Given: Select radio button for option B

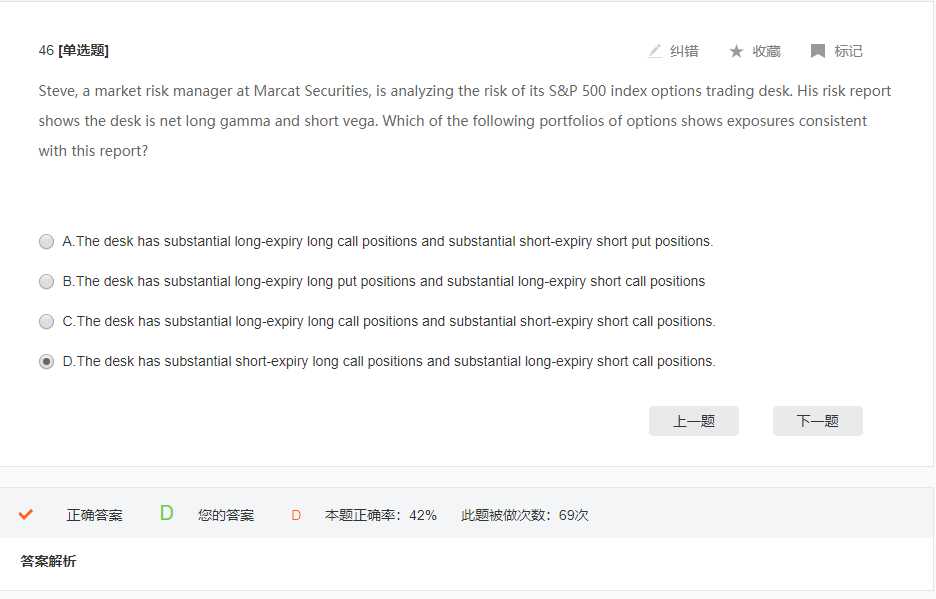Looking at the screenshot, I should tap(47, 281).
